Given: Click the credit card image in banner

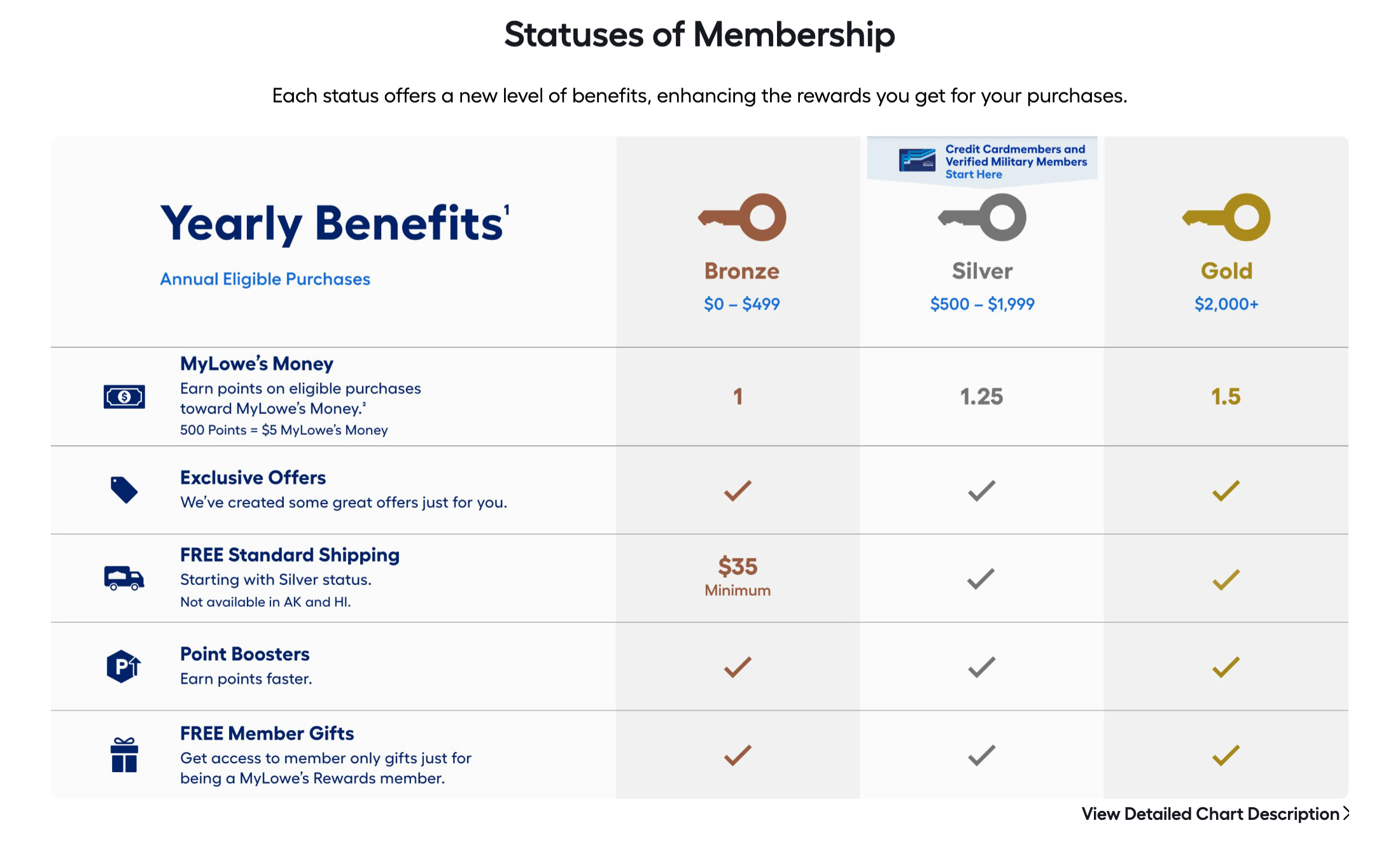Looking at the screenshot, I should coord(917,160).
